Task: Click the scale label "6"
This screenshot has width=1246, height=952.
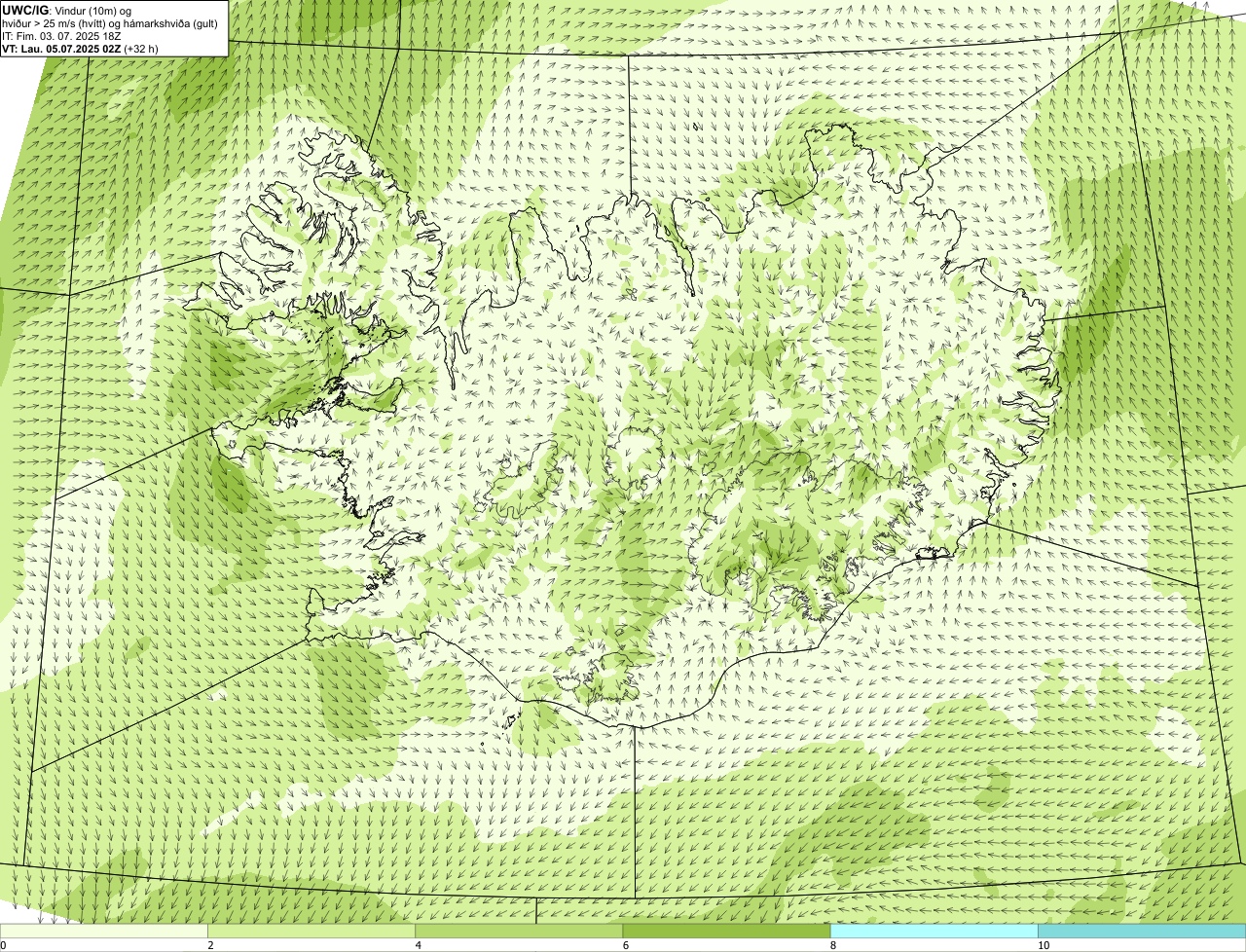Action: pos(626,945)
